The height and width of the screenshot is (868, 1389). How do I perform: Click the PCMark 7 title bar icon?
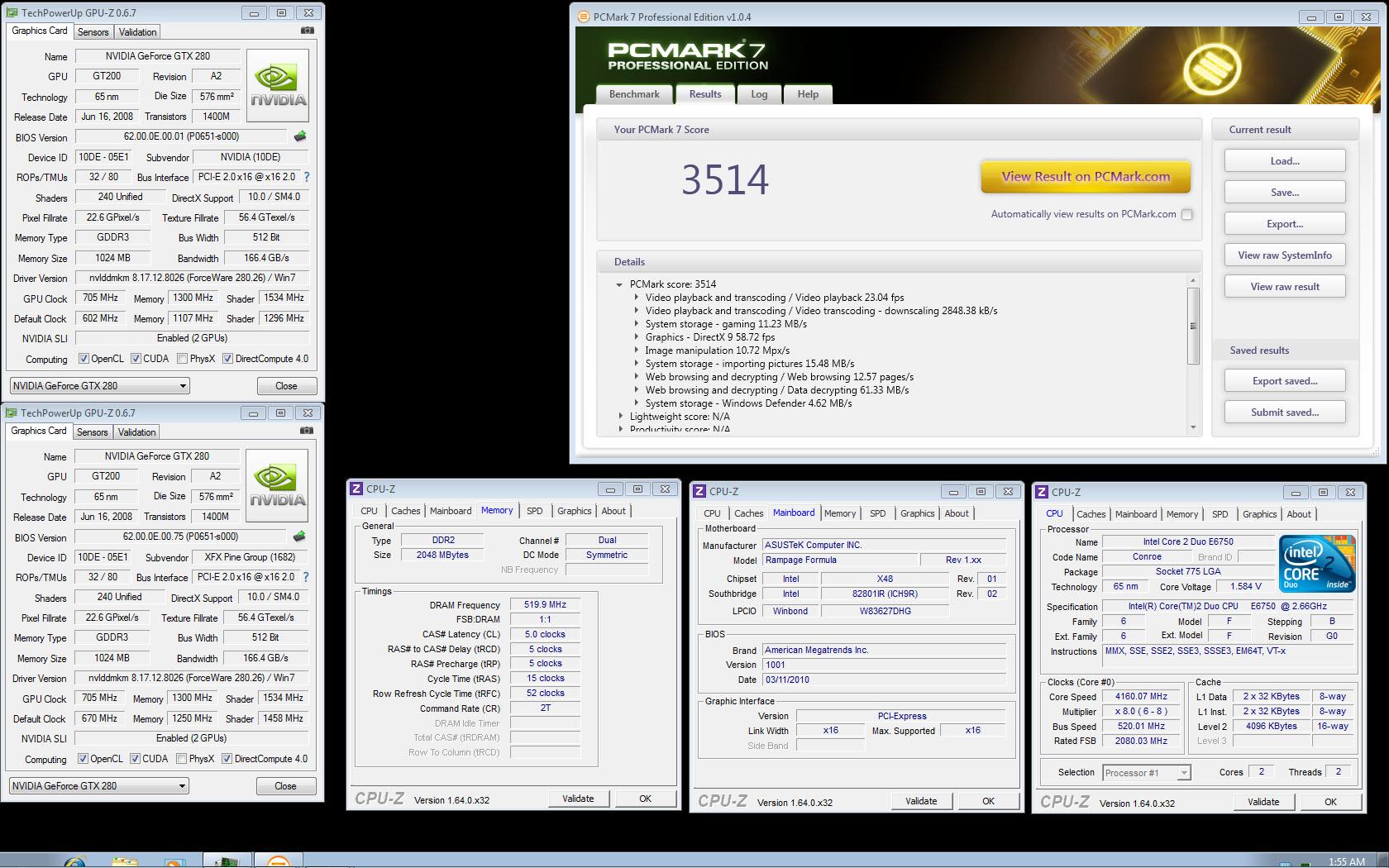point(583,17)
